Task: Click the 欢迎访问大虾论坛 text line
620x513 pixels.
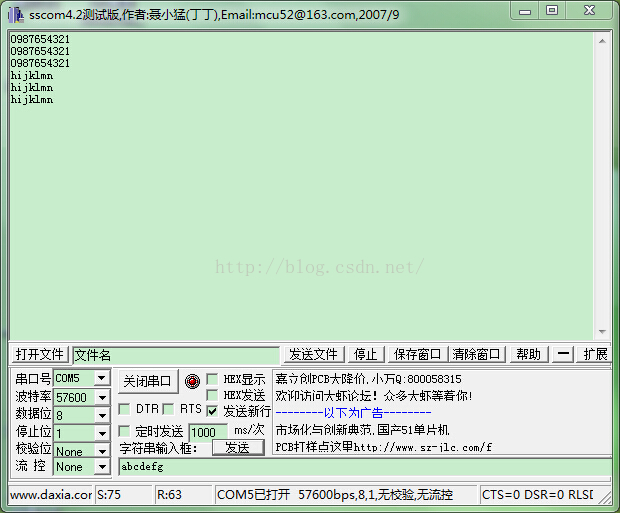Action: point(374,396)
